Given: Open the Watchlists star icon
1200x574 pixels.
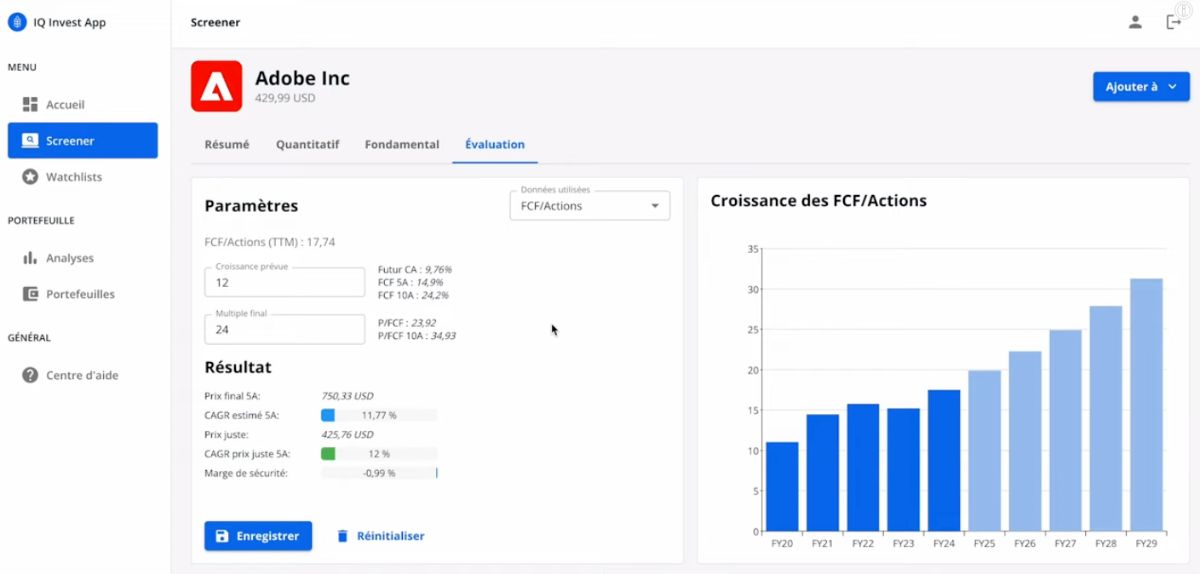Looking at the screenshot, I should (30, 177).
